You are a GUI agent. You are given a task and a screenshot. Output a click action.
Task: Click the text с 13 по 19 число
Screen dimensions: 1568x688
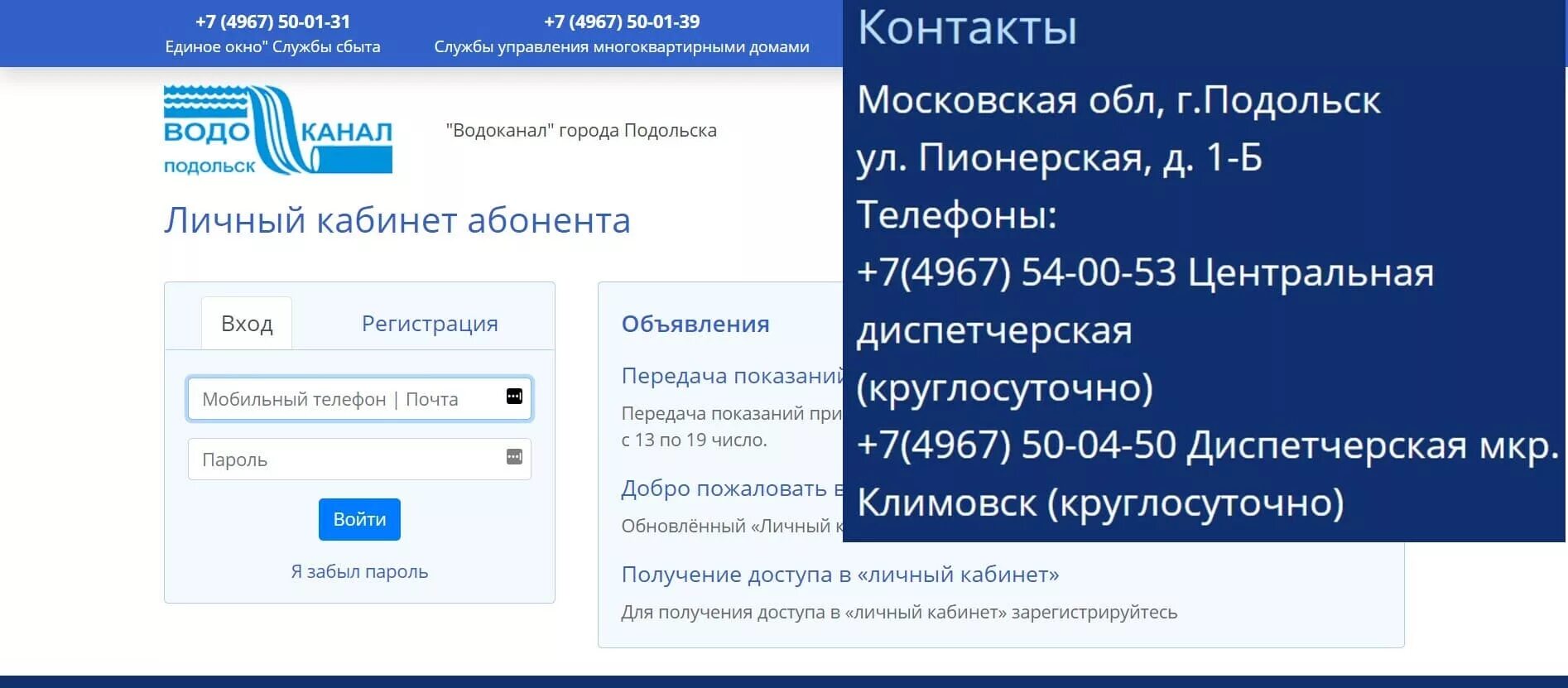695,440
